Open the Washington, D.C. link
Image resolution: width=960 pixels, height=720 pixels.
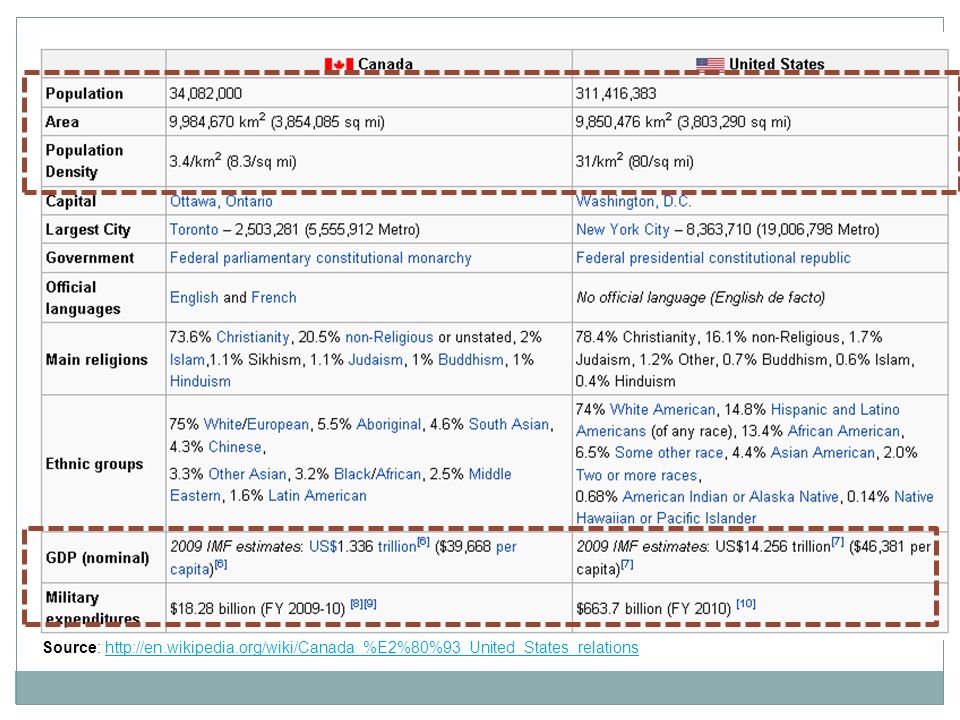633,201
